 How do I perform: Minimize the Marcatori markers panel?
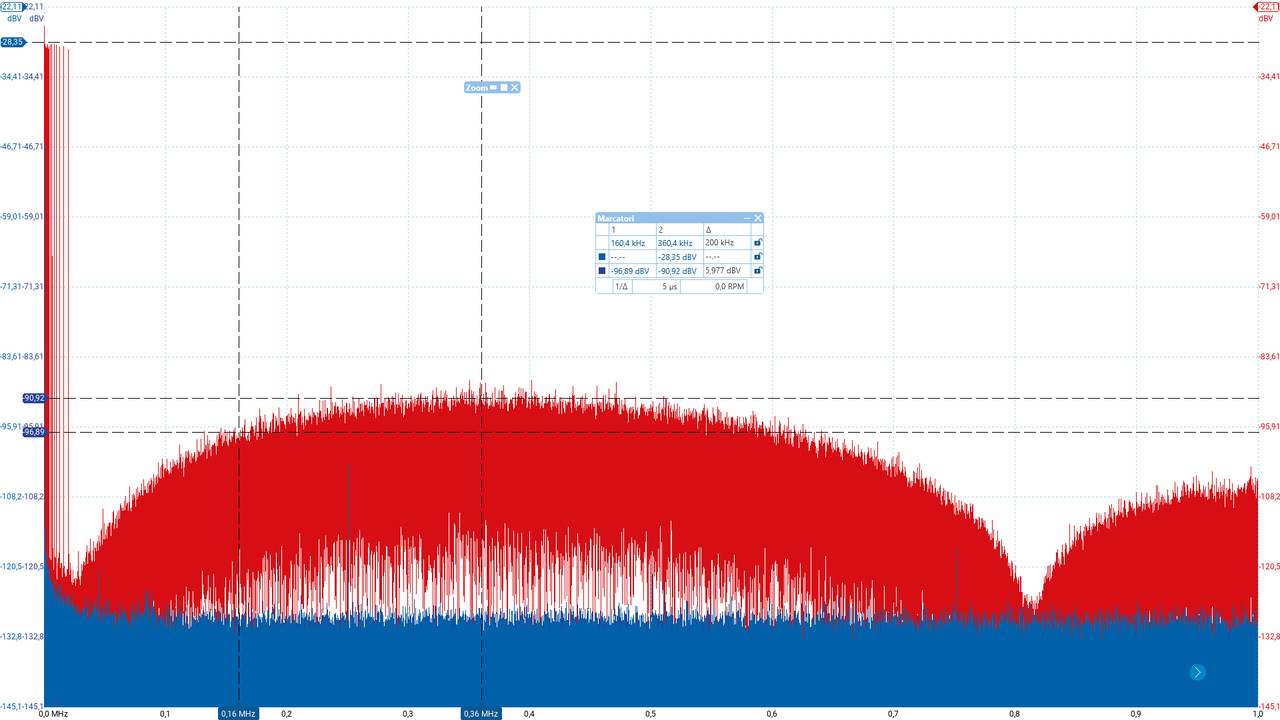[746, 218]
